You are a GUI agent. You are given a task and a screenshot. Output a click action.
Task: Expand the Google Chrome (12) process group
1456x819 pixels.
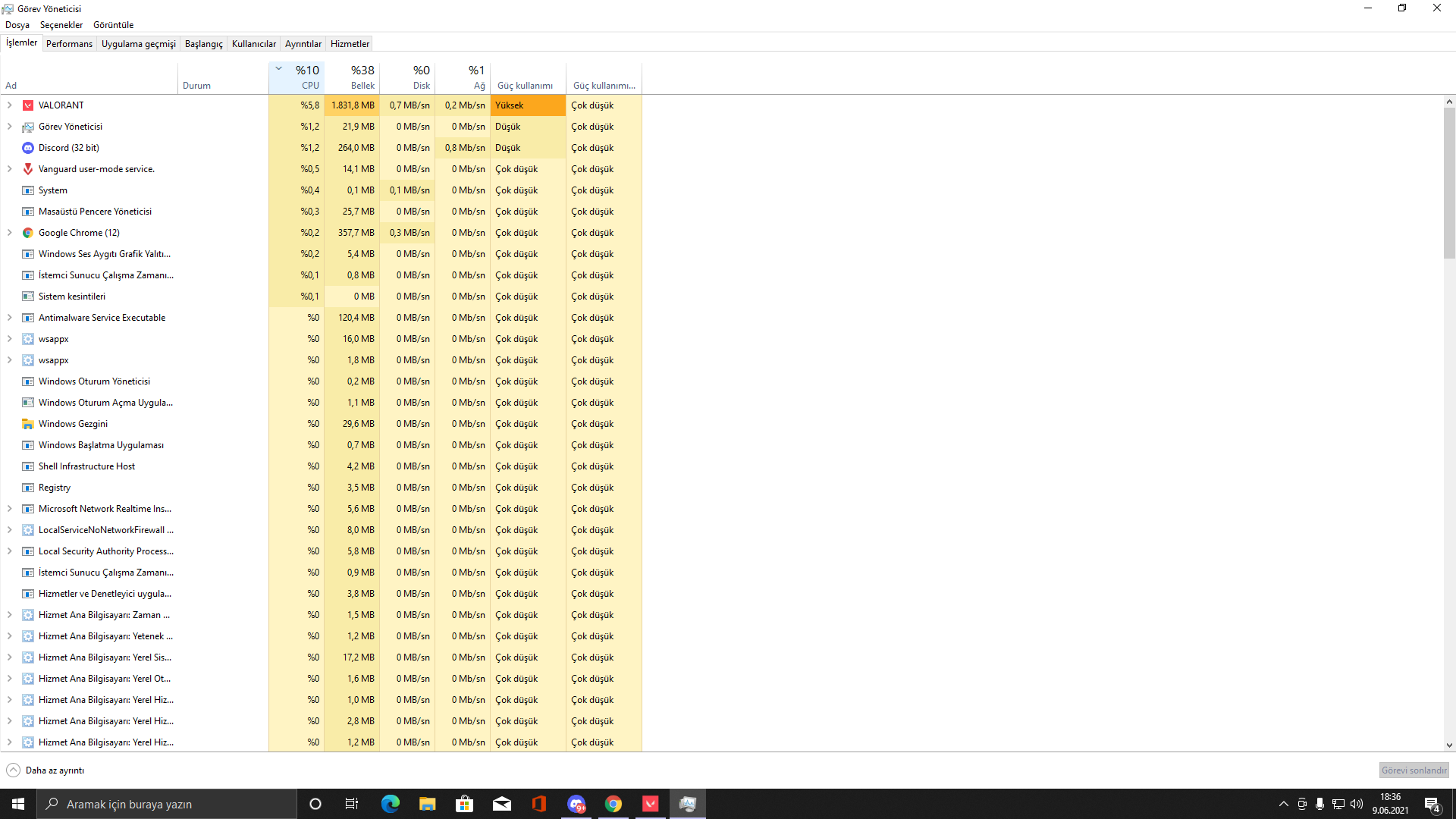10,233
